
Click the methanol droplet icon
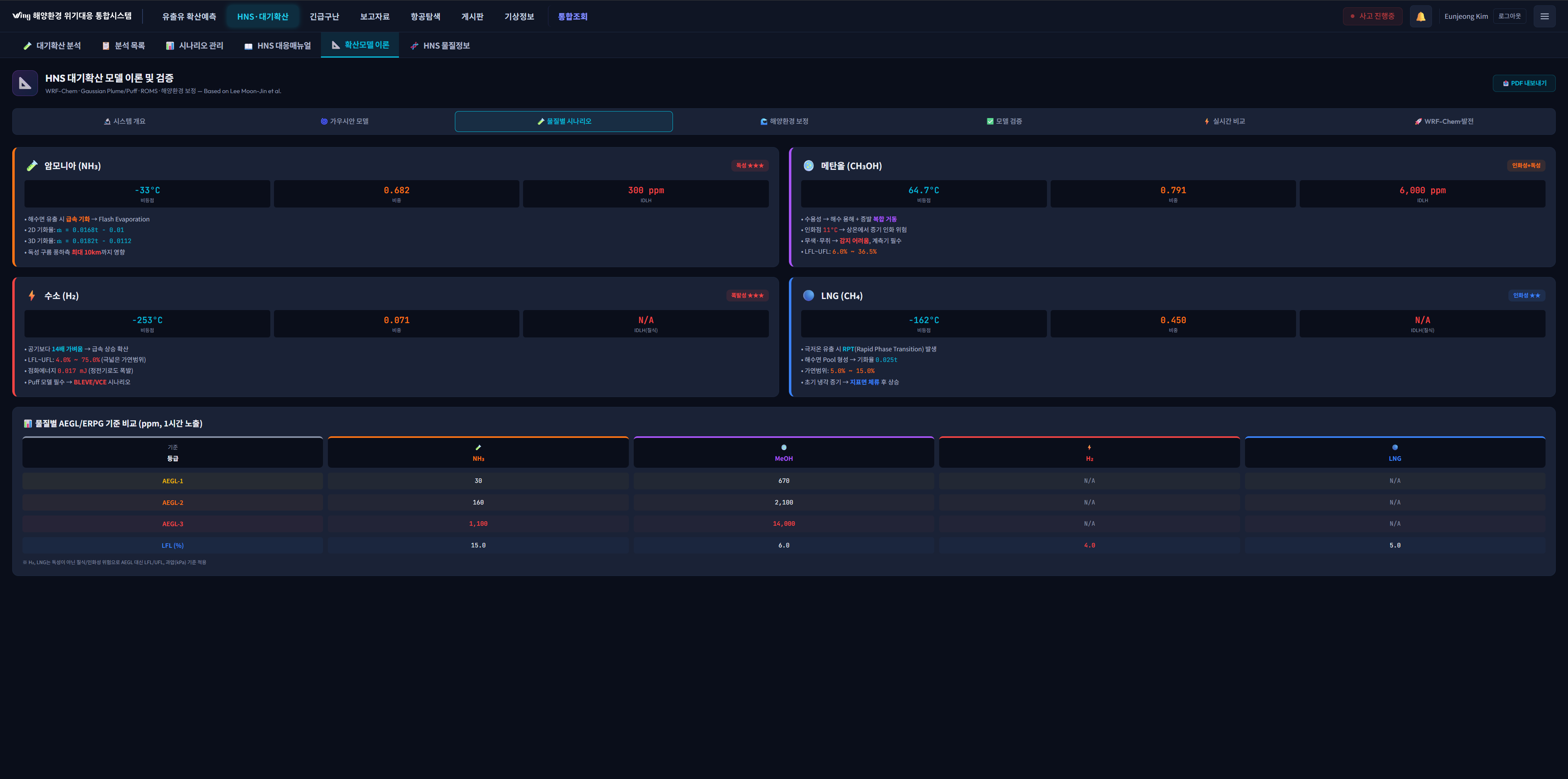808,166
